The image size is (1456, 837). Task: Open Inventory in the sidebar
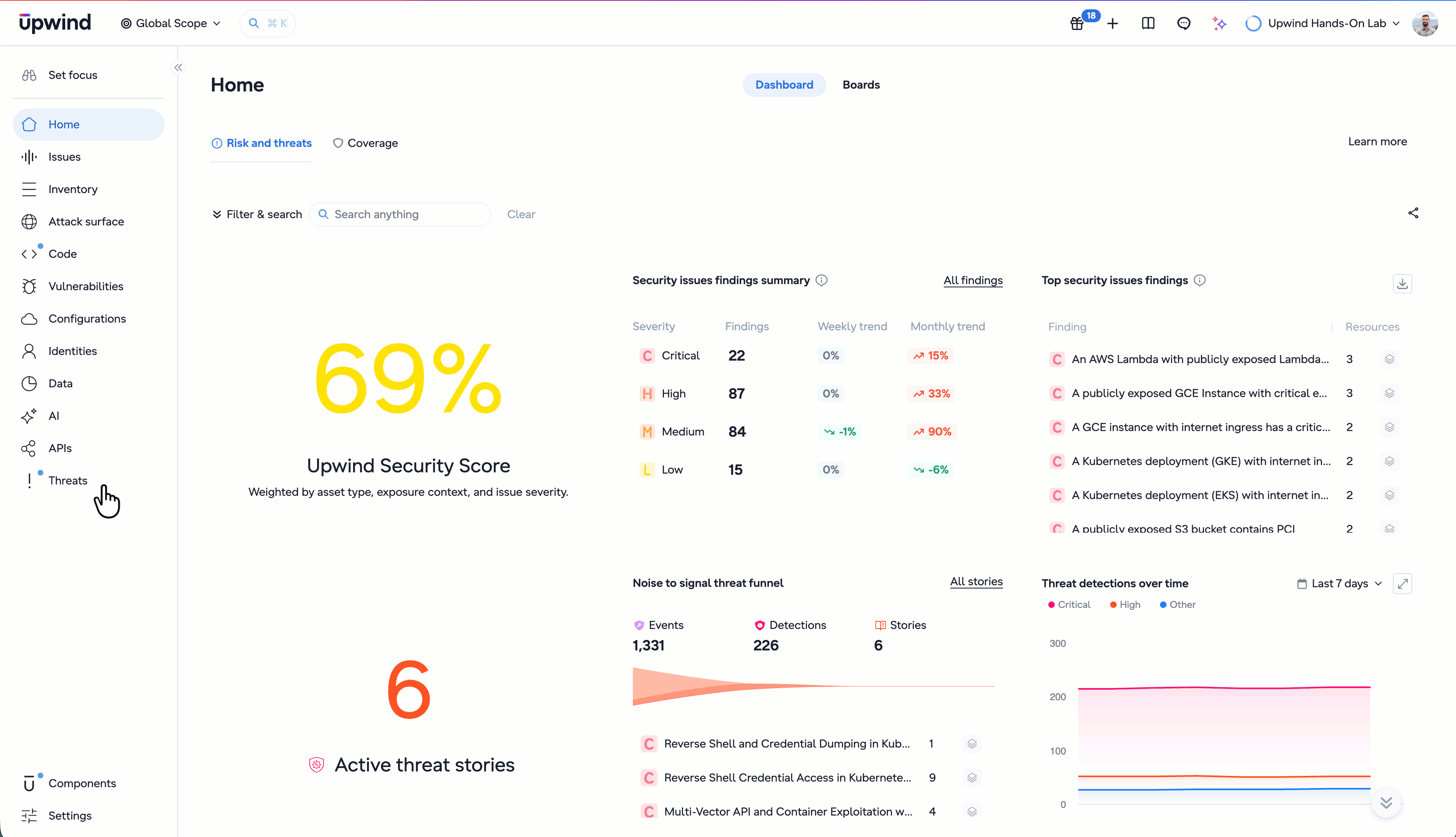point(89,189)
